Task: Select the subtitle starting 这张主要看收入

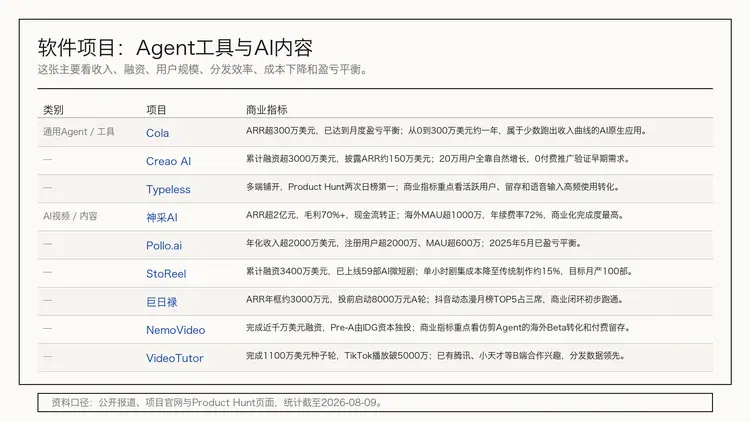Action: (x=203, y=70)
